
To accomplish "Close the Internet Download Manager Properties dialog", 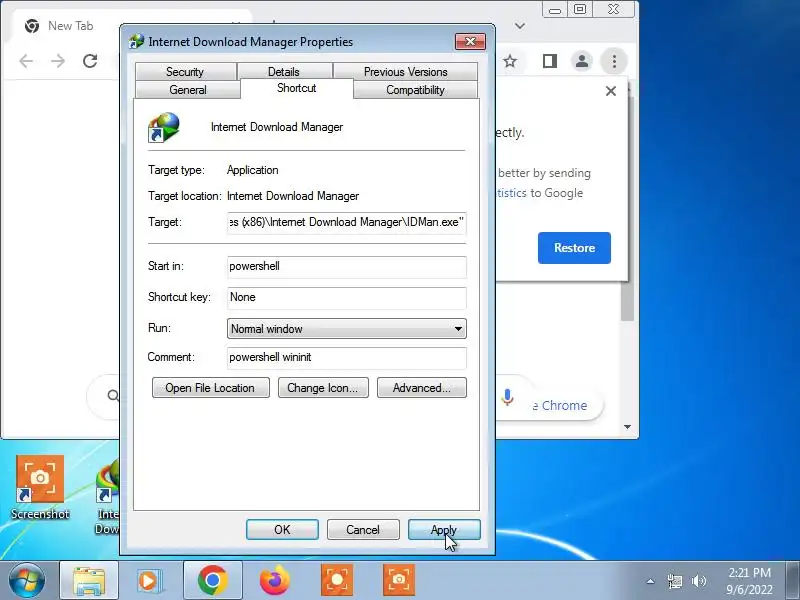I will click(470, 41).
